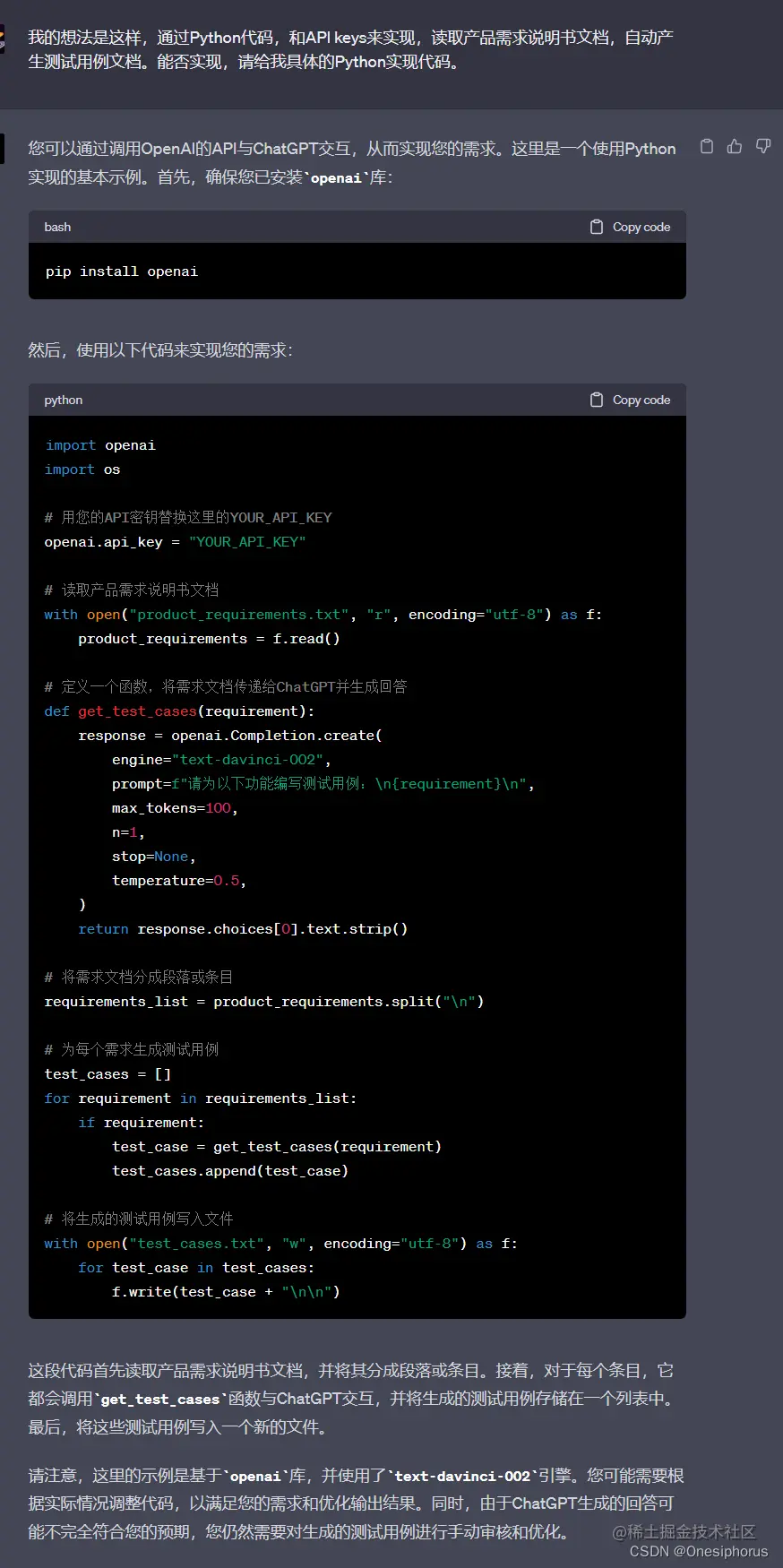Click the 'for test_case in test_cases:' line
Image resolution: width=783 pixels, height=1568 pixels.
pyautogui.click(x=196, y=1268)
